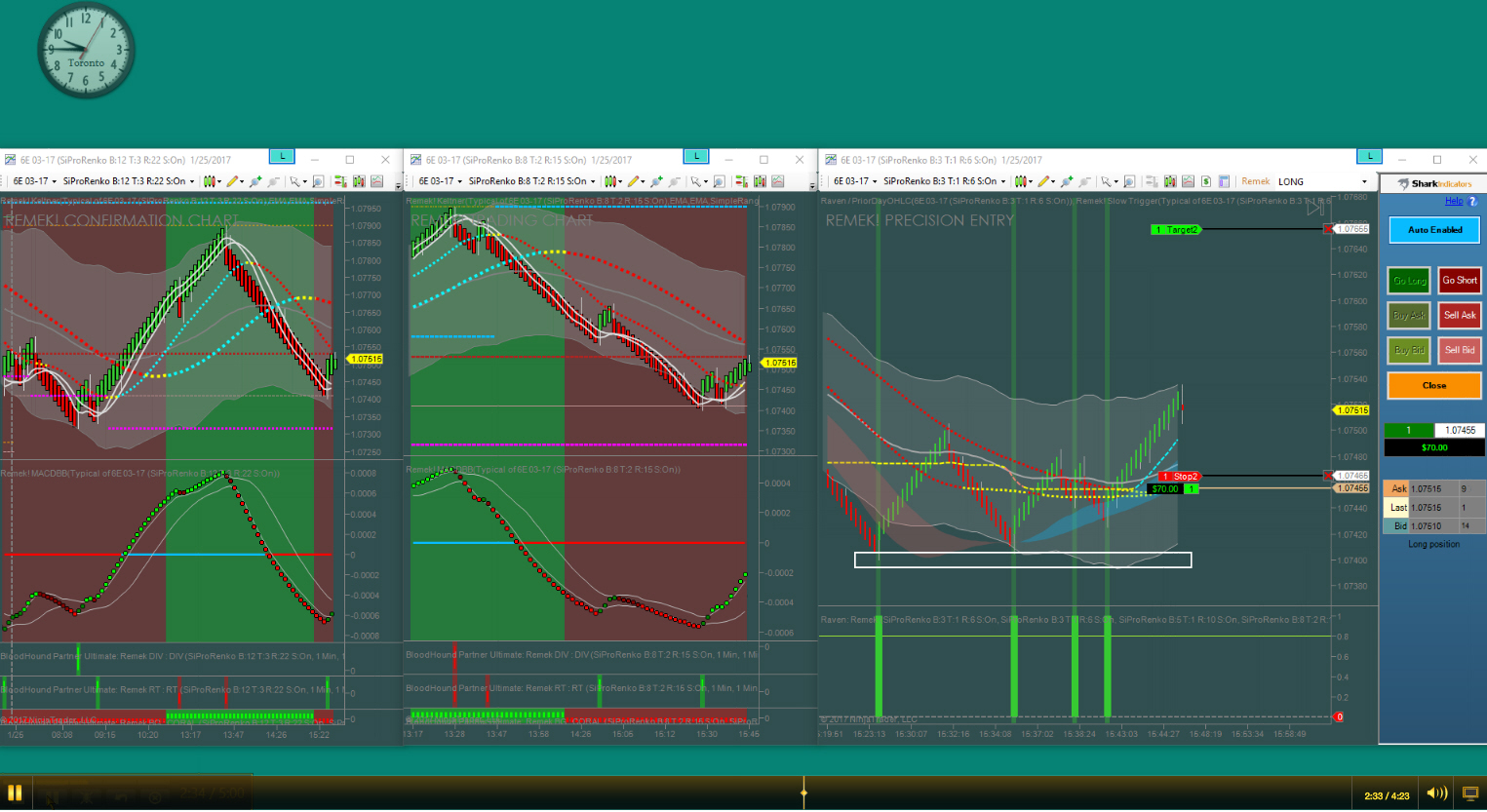Select drawing pencil tool in Precision Entry chart
Viewport: 1487px width, 812px height.
1043,181
